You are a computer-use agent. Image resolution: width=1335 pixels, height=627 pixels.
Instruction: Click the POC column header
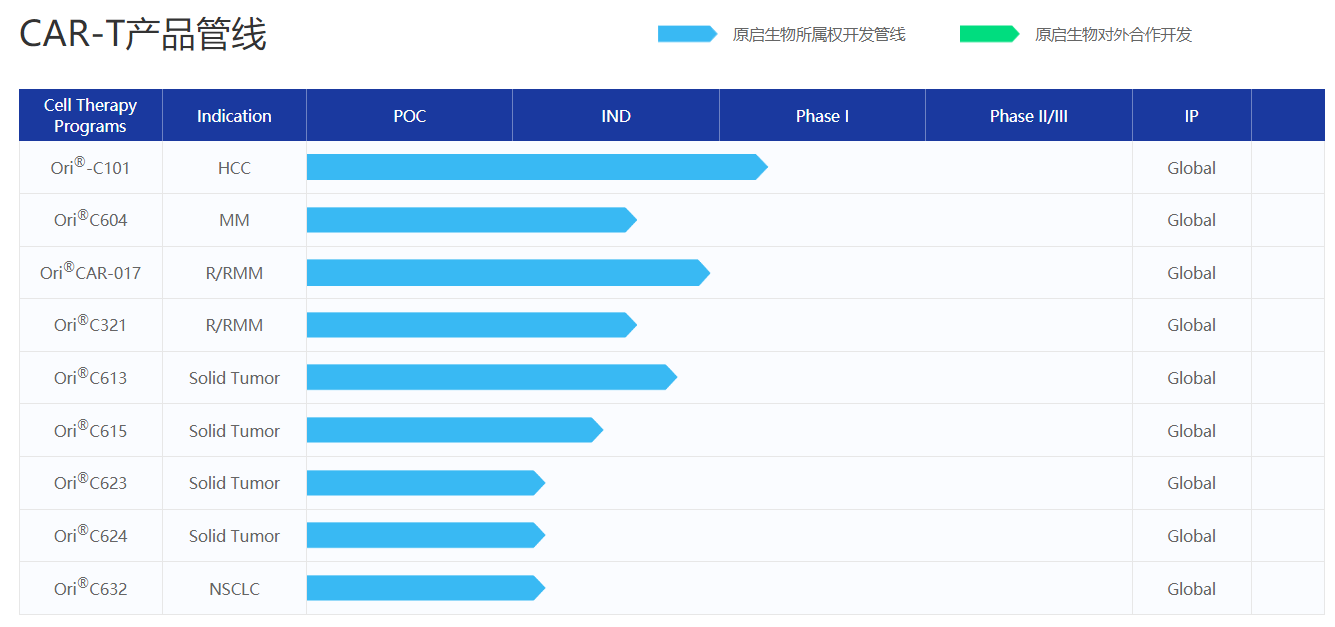click(x=409, y=116)
